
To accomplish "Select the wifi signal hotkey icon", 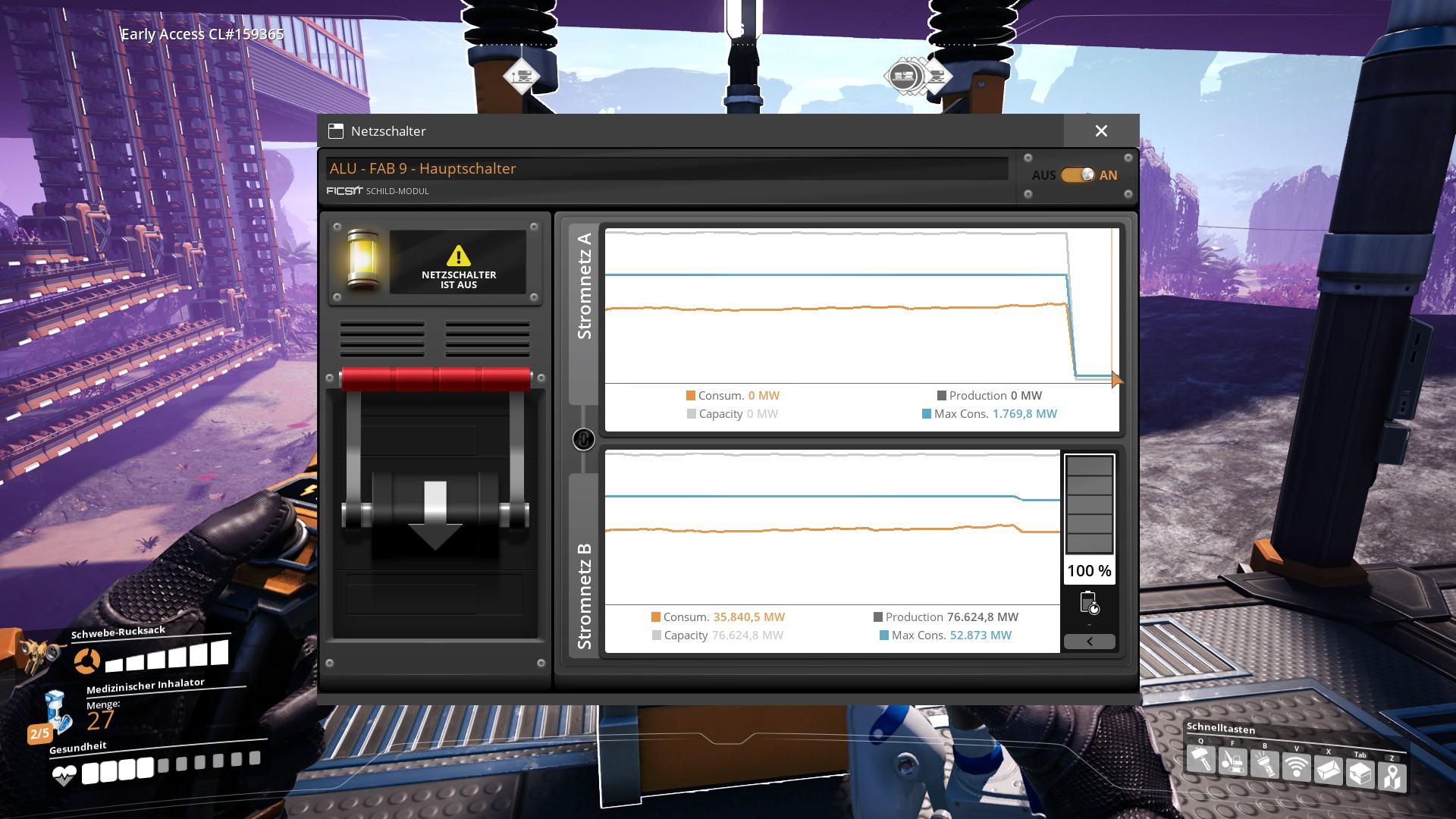I will 1297,767.
